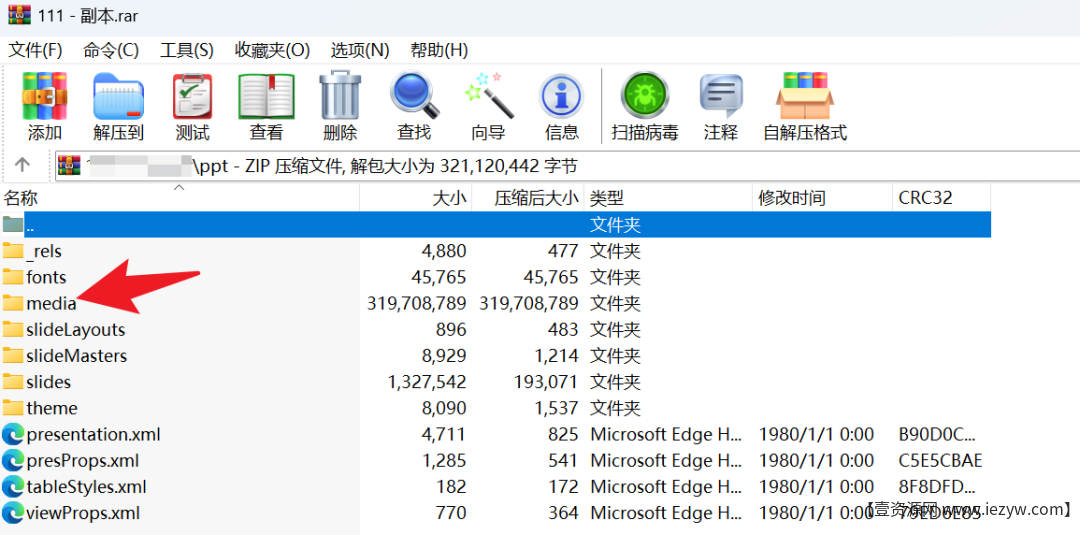Screen dimensions: 1080x535
Task: Click the 测试 (Test) toolbar icon
Action: point(192,96)
